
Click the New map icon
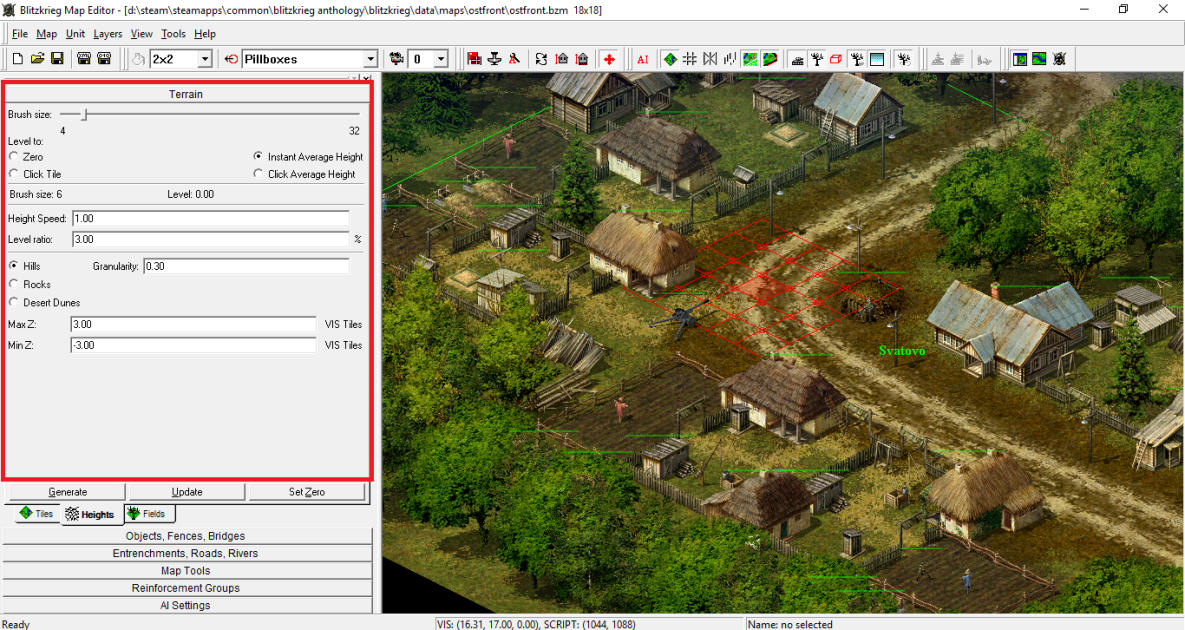17,59
